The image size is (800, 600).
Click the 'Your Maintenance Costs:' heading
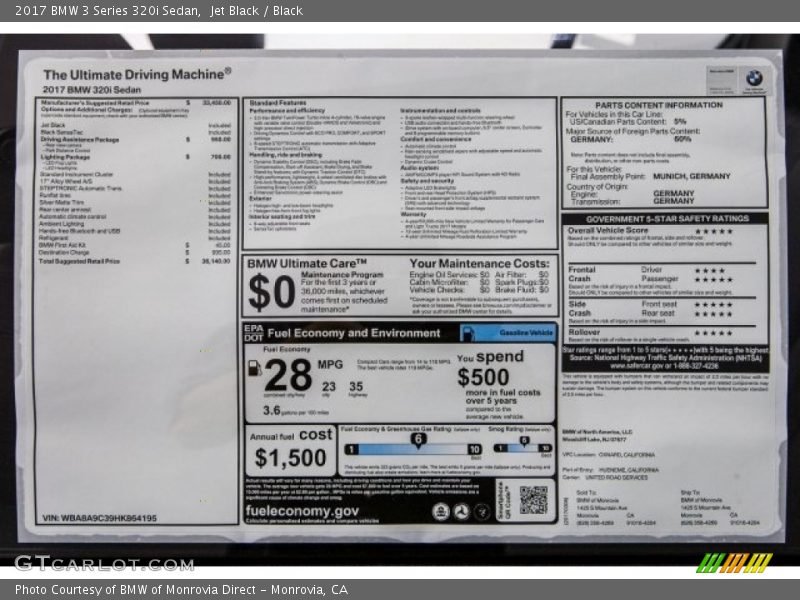(x=480, y=263)
